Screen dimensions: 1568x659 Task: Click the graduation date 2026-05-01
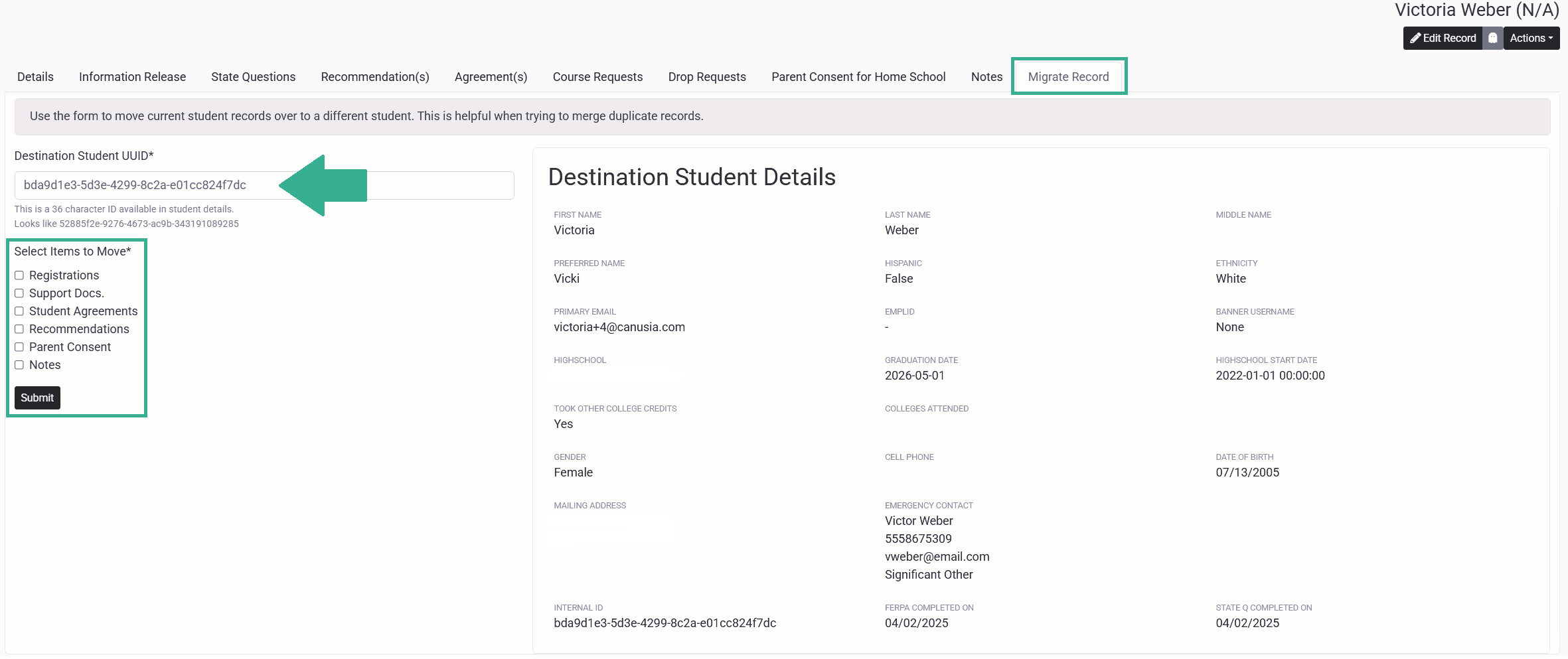pyautogui.click(x=914, y=376)
